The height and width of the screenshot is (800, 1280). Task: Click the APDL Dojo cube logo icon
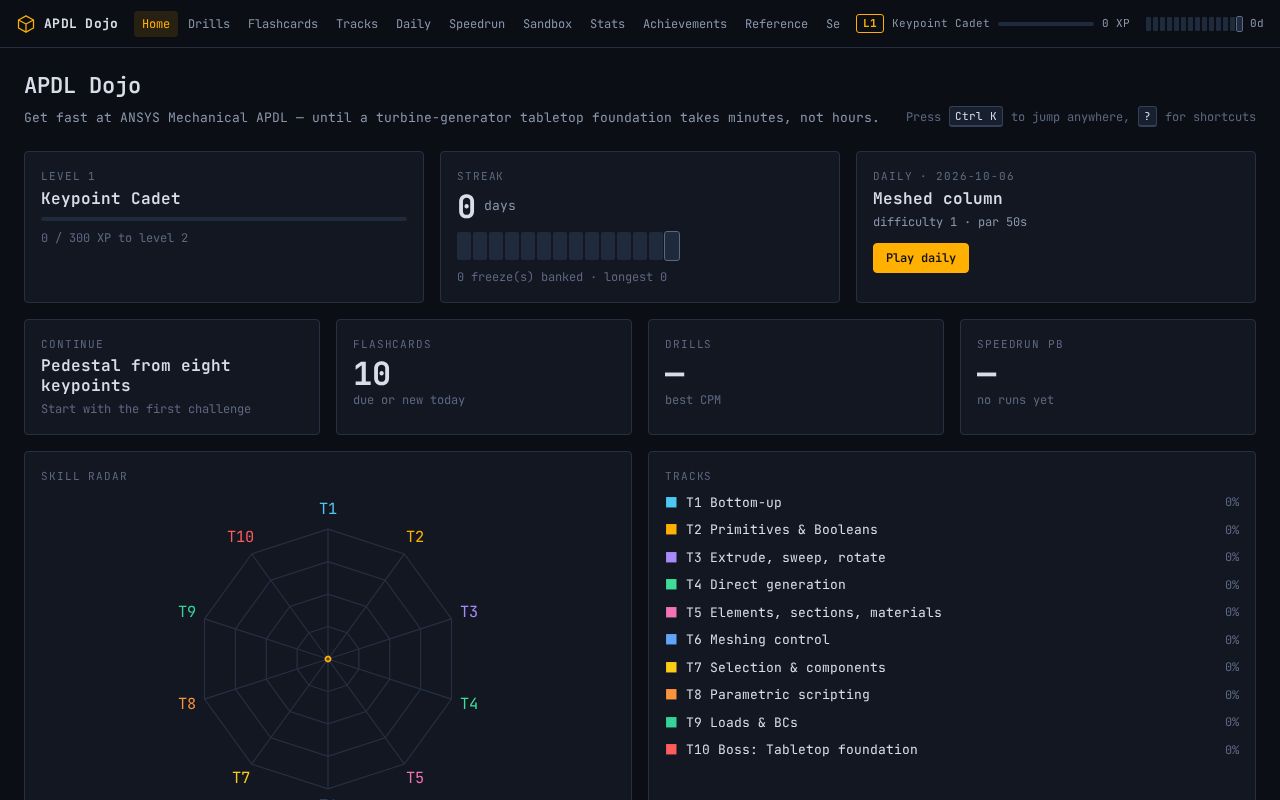26,24
